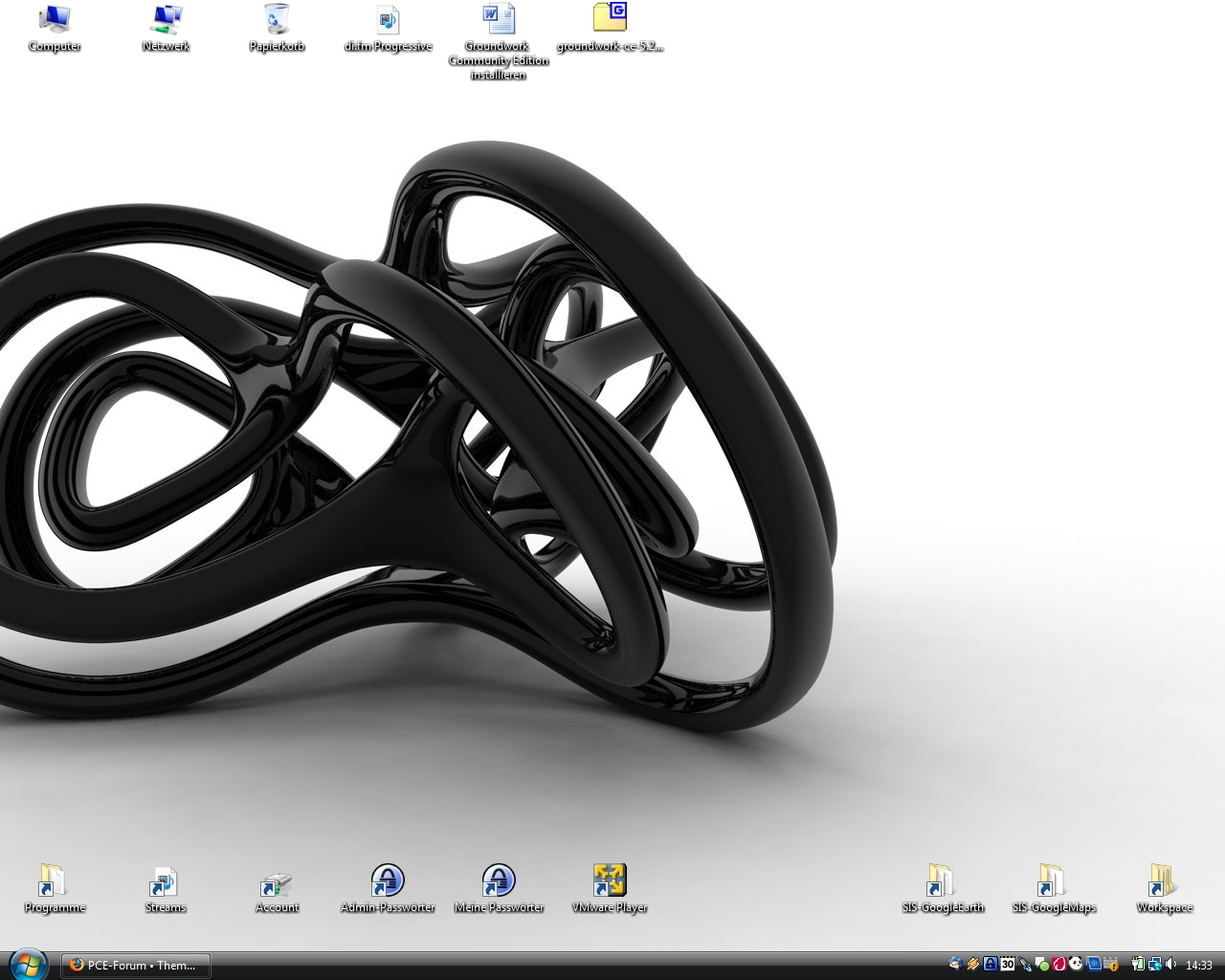Click the Papierkorb recycle bin icon
1225x980 pixels.
[x=277, y=19]
